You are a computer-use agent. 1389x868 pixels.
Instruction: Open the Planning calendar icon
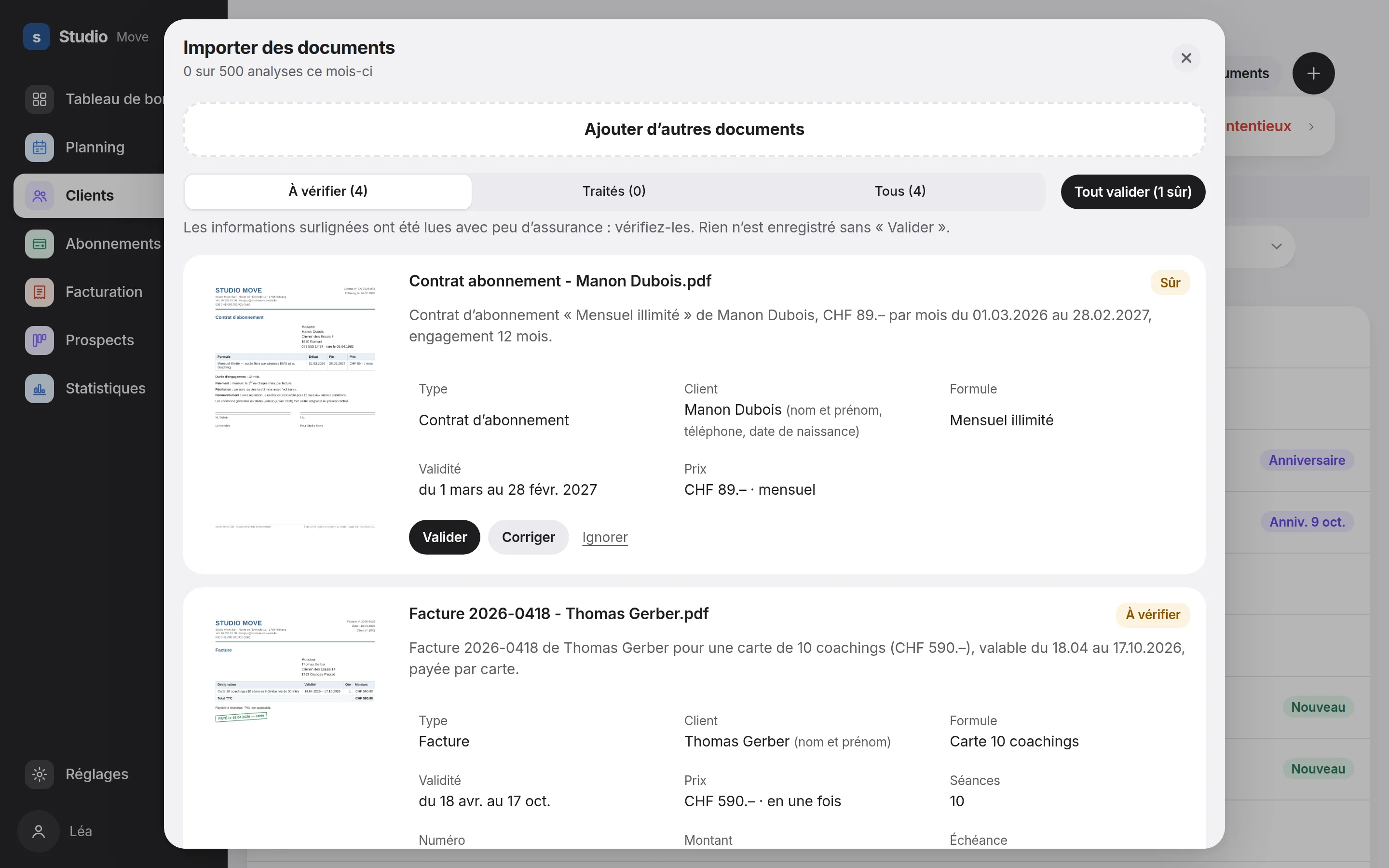(x=40, y=148)
